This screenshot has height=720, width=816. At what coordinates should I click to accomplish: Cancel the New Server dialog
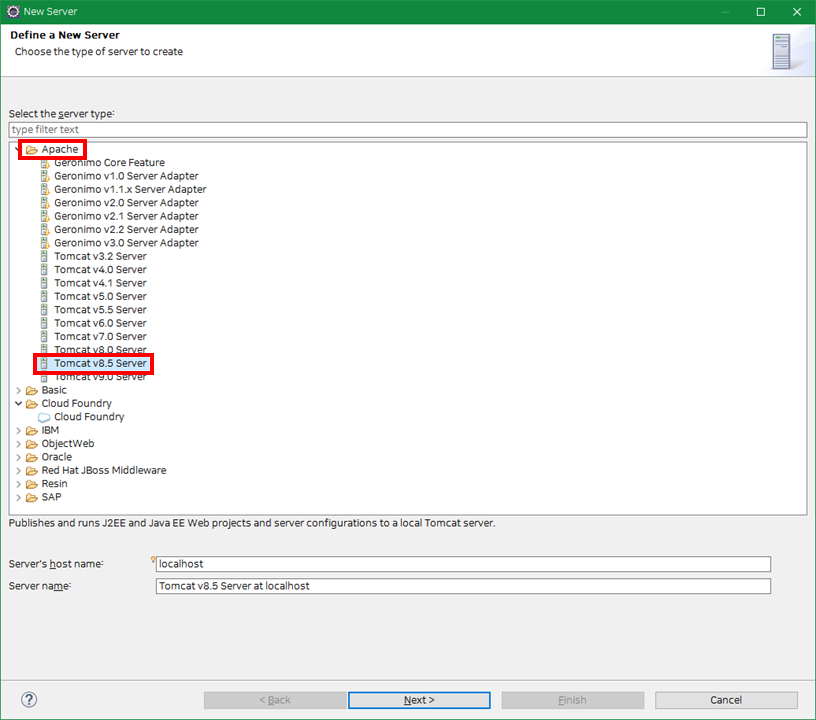click(726, 700)
